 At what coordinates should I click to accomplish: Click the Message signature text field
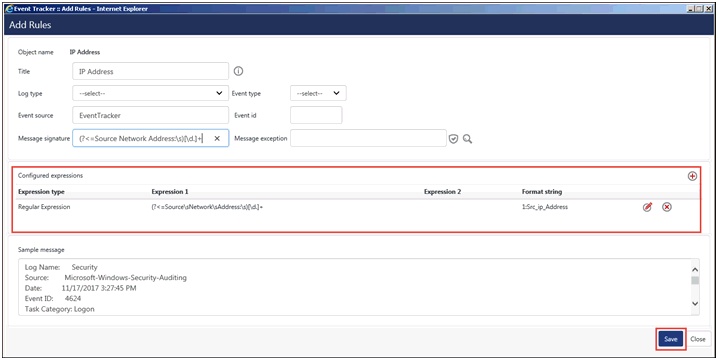coord(151,138)
